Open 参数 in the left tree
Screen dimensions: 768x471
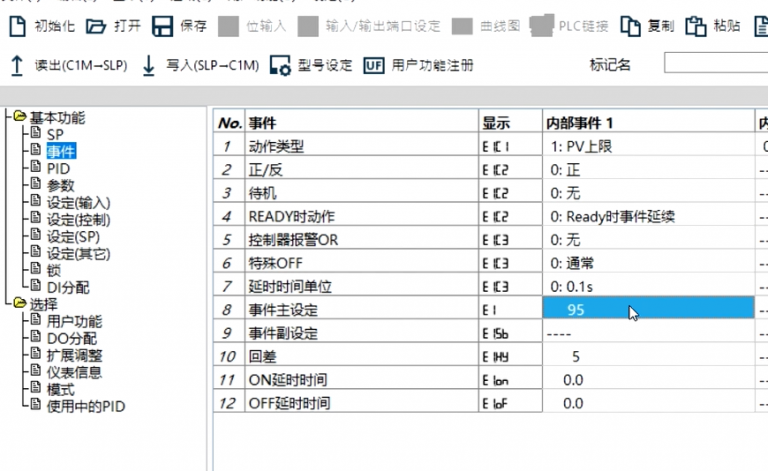coord(60,185)
